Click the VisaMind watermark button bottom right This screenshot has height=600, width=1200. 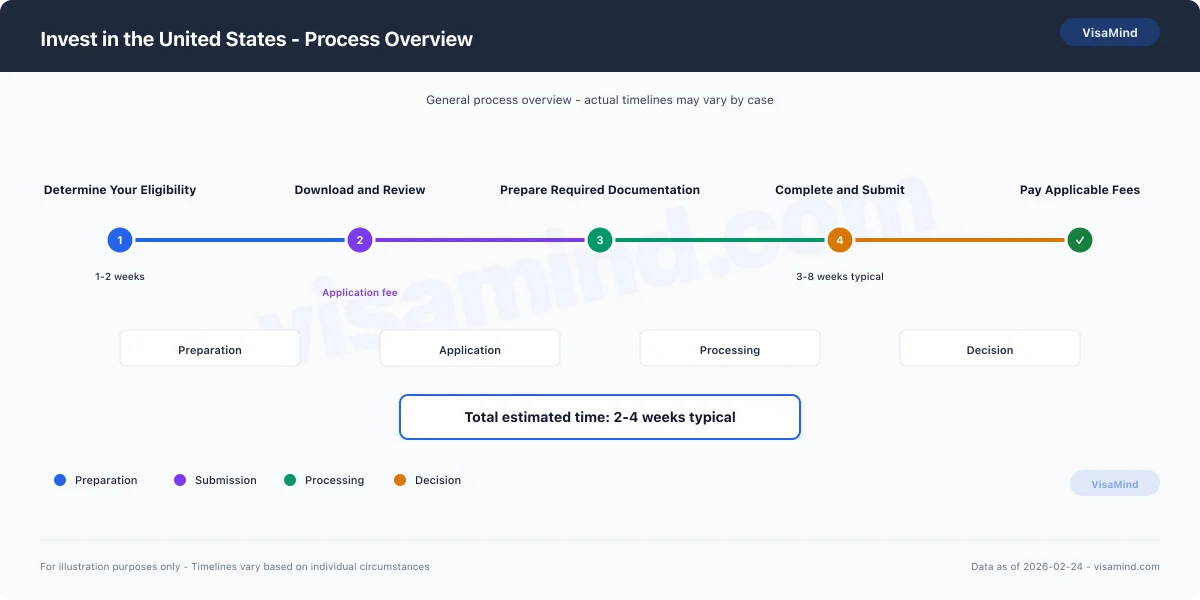pyautogui.click(x=1115, y=483)
